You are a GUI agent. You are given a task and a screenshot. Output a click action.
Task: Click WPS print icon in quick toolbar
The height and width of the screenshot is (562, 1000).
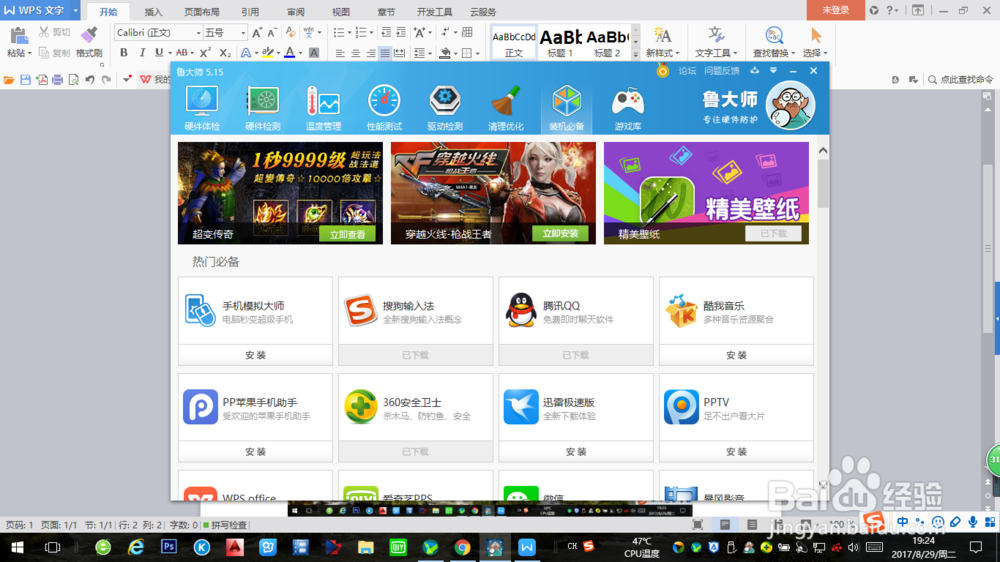[x=57, y=80]
